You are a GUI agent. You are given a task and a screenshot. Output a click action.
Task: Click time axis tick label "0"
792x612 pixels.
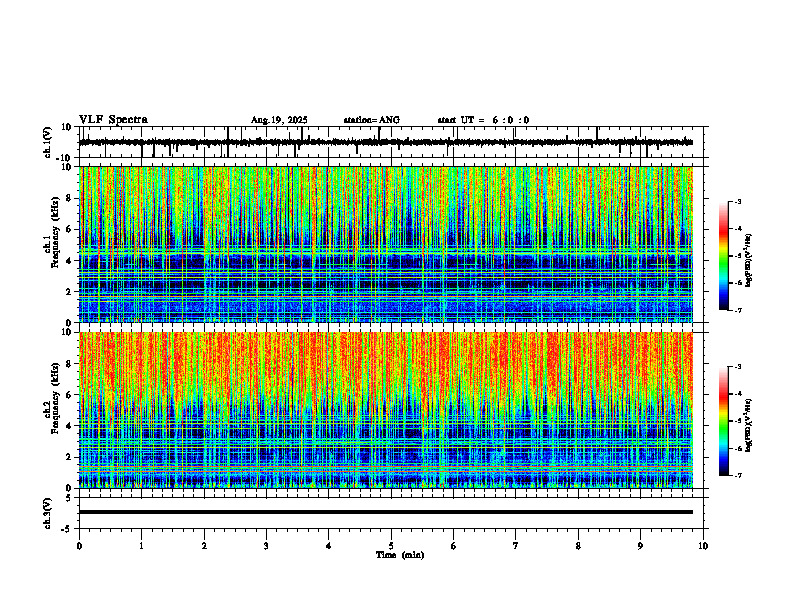[79, 546]
